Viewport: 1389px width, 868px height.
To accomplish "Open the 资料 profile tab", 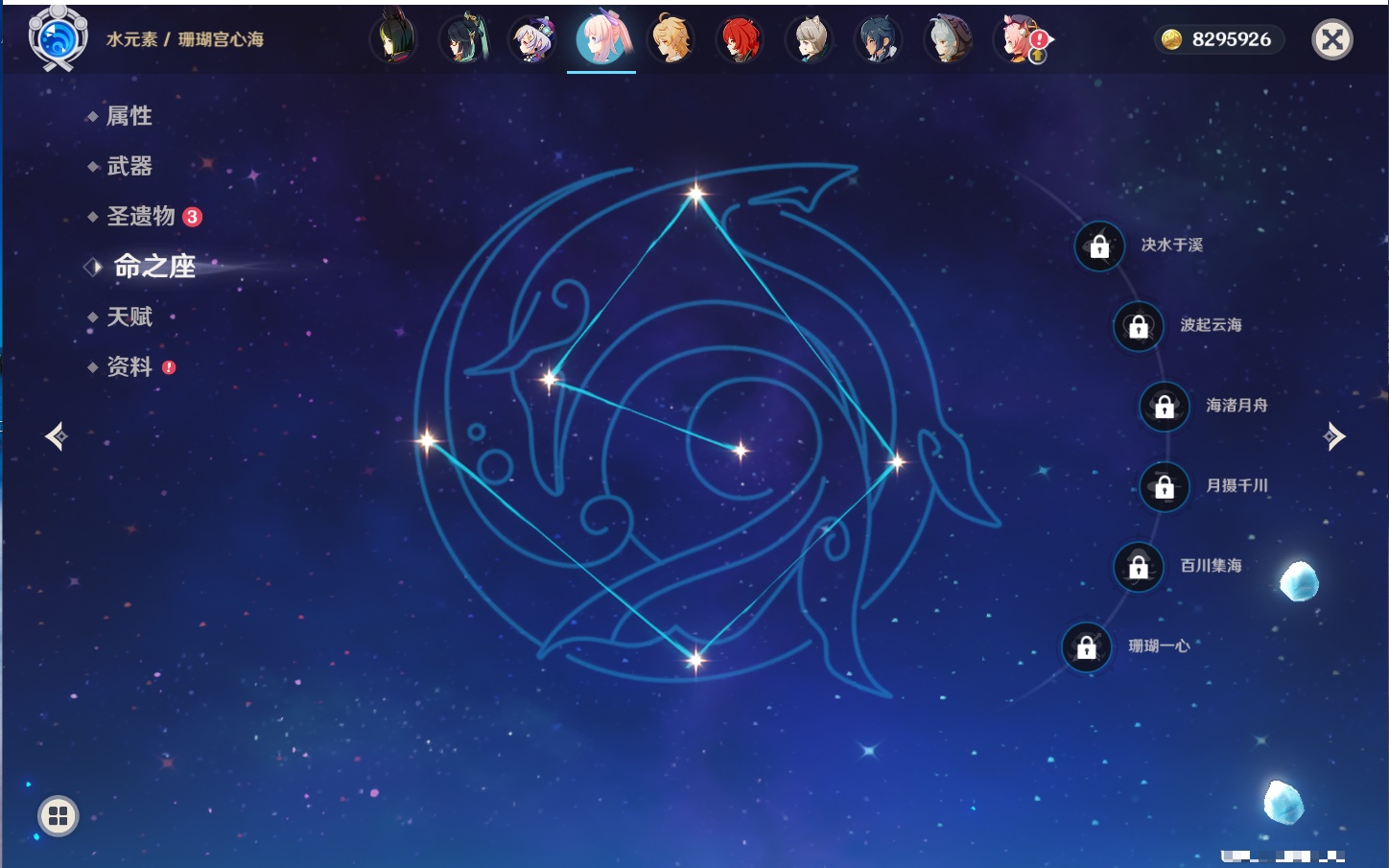I will 131,366.
